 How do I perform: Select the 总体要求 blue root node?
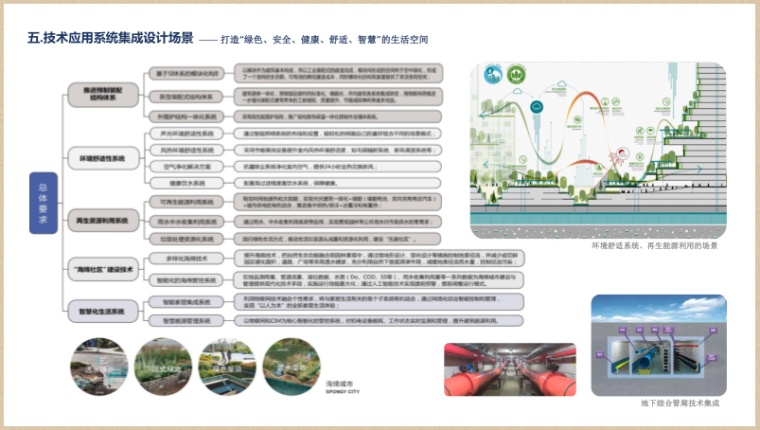[x=44, y=203]
